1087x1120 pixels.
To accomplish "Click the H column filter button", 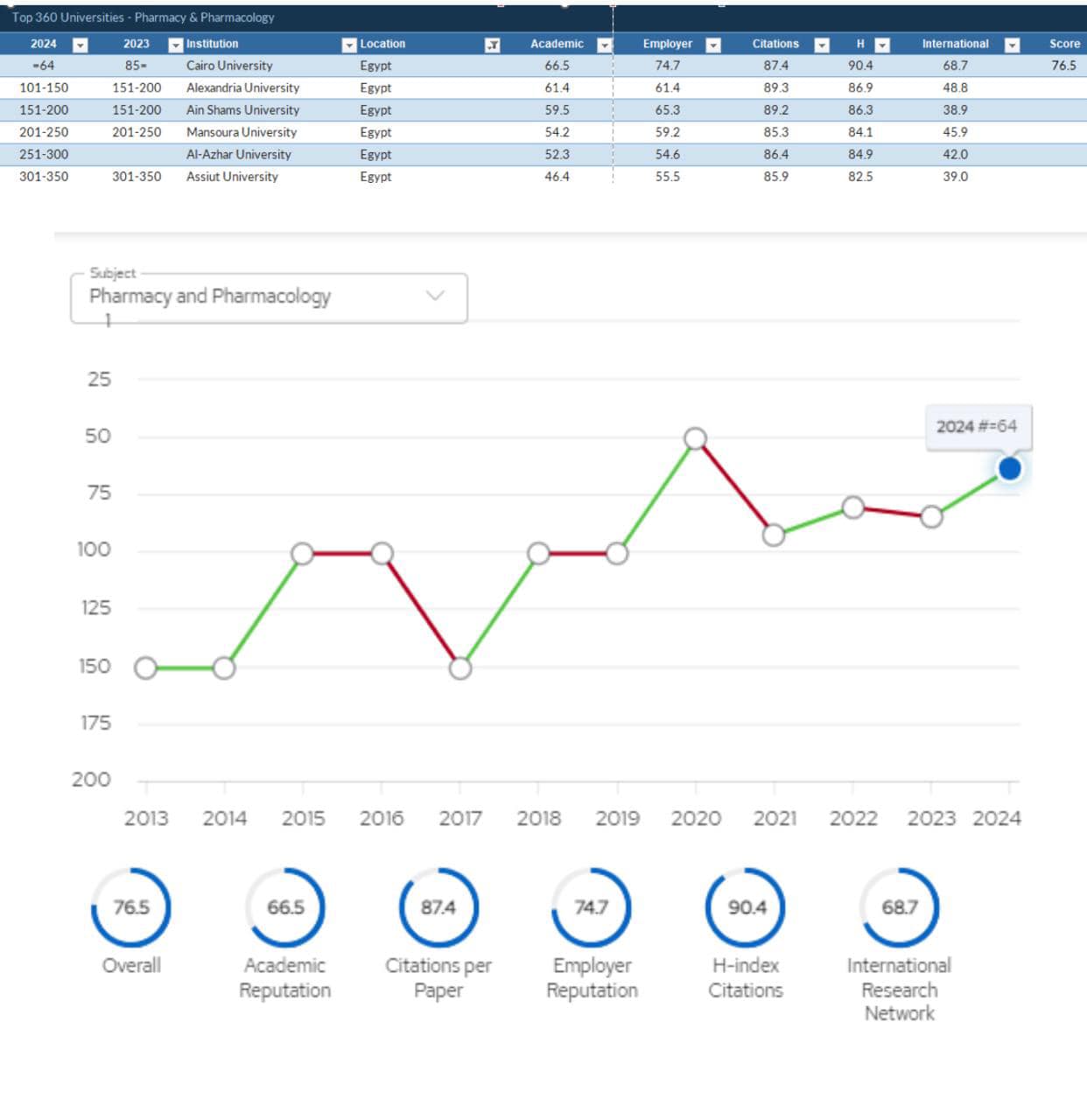I will (x=882, y=45).
